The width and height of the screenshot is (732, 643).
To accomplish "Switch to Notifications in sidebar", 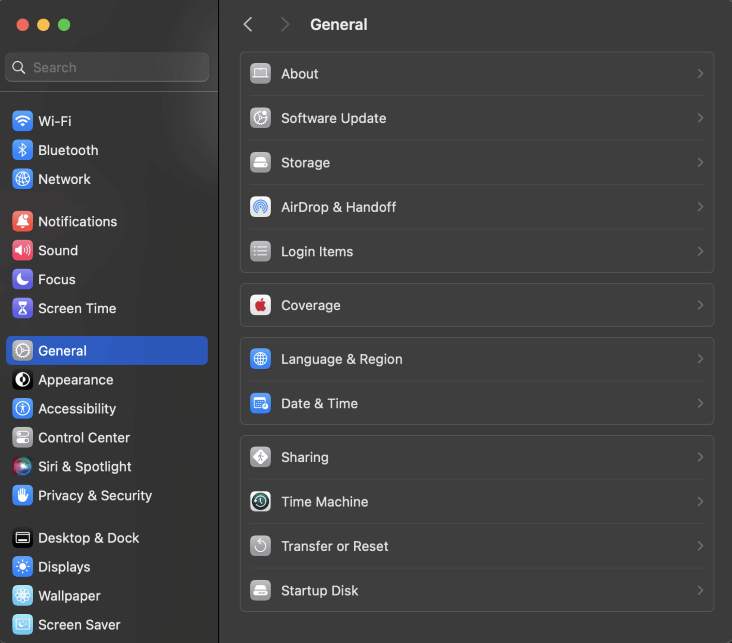I will click(77, 222).
